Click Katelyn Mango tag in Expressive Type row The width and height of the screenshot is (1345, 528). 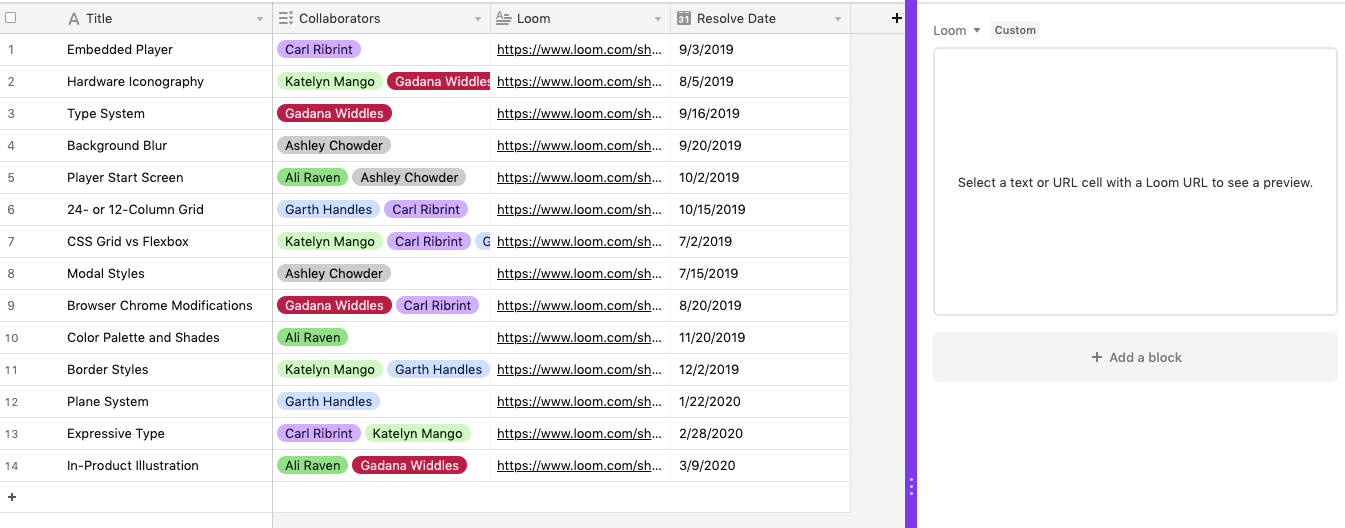coord(417,433)
